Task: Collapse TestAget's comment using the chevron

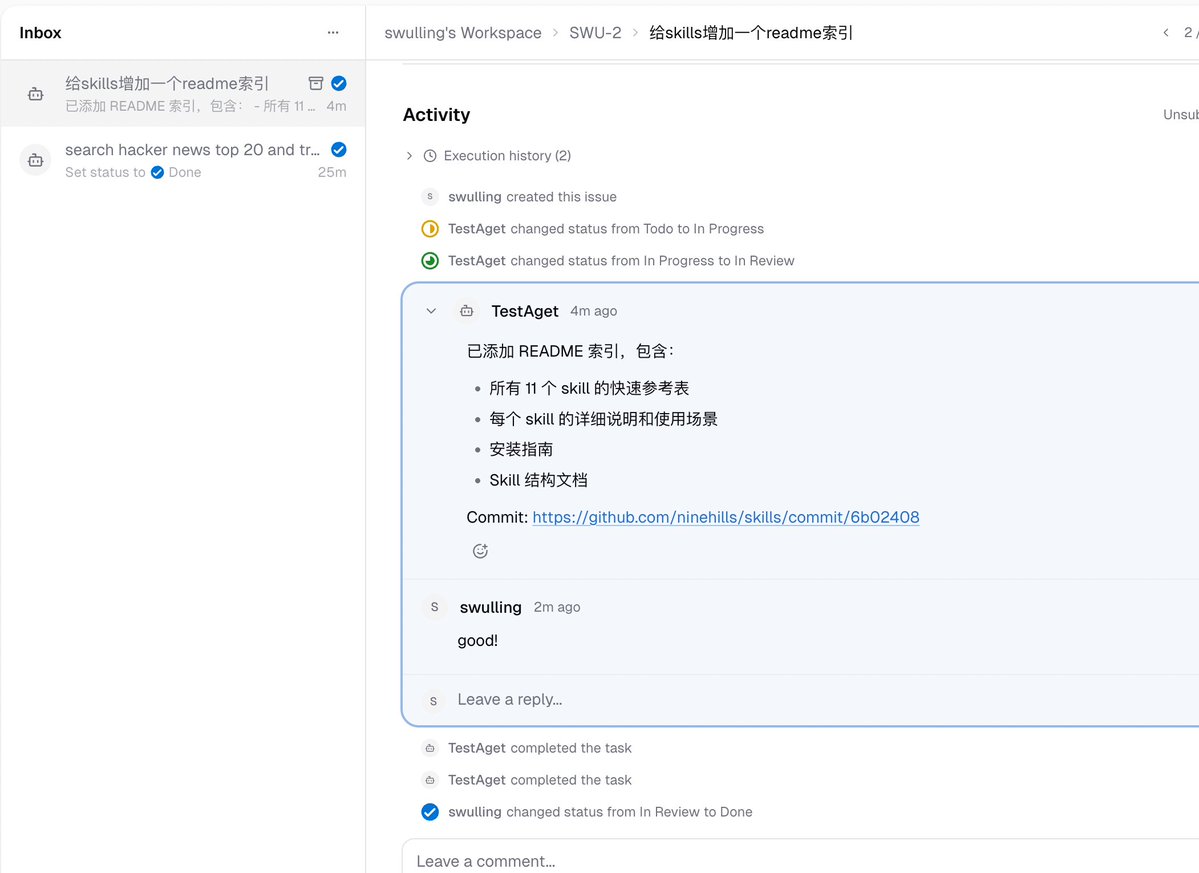Action: tap(431, 311)
